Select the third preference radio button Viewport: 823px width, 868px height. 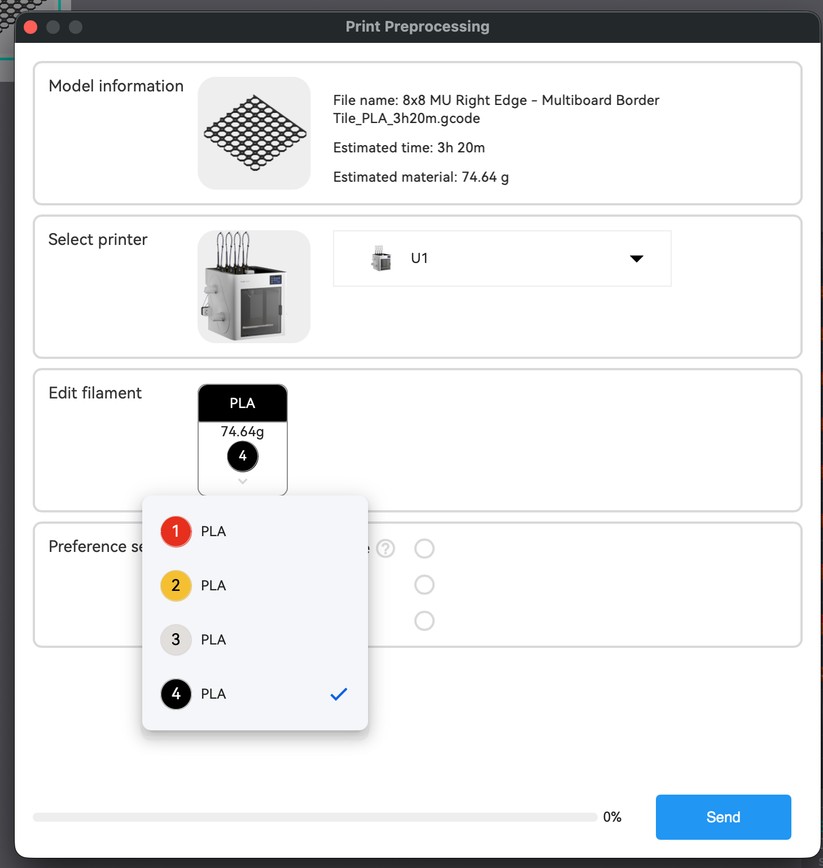point(424,621)
